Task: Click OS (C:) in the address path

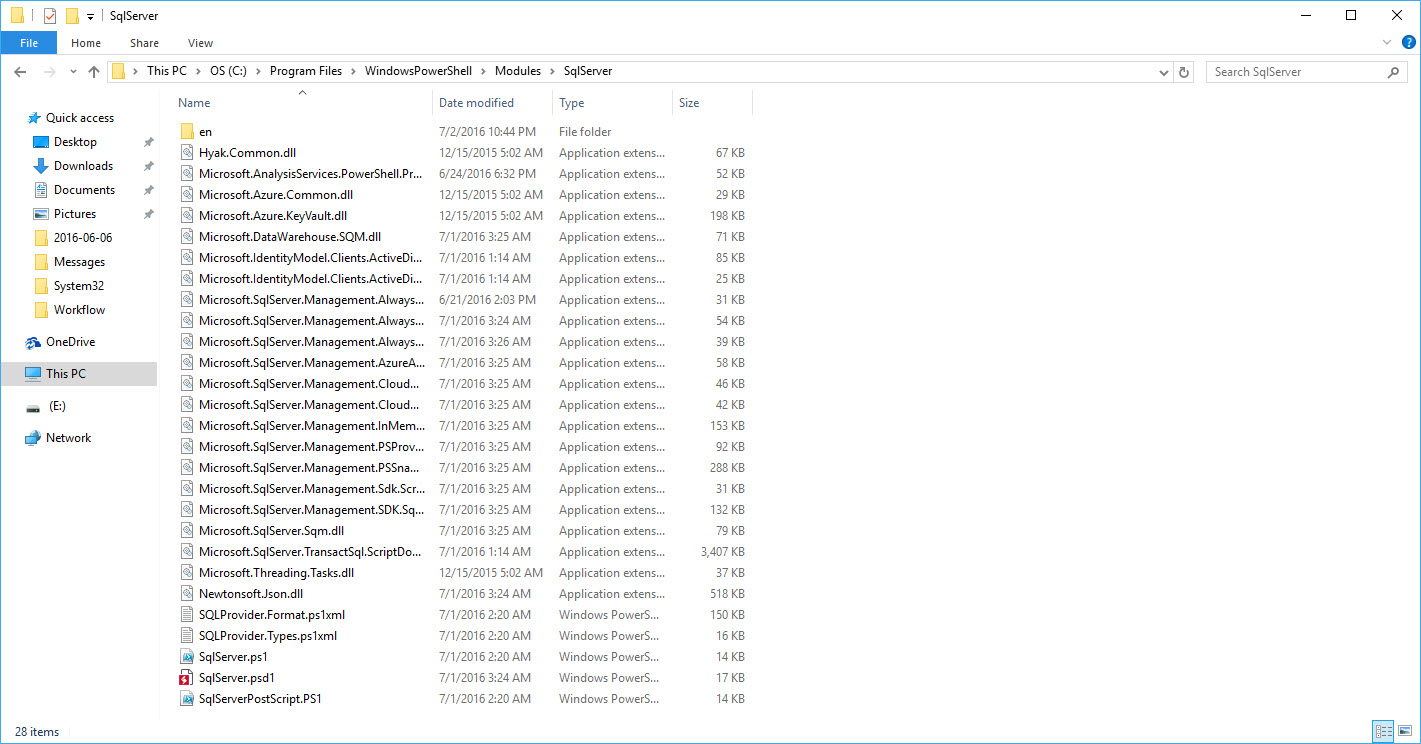Action: point(228,71)
